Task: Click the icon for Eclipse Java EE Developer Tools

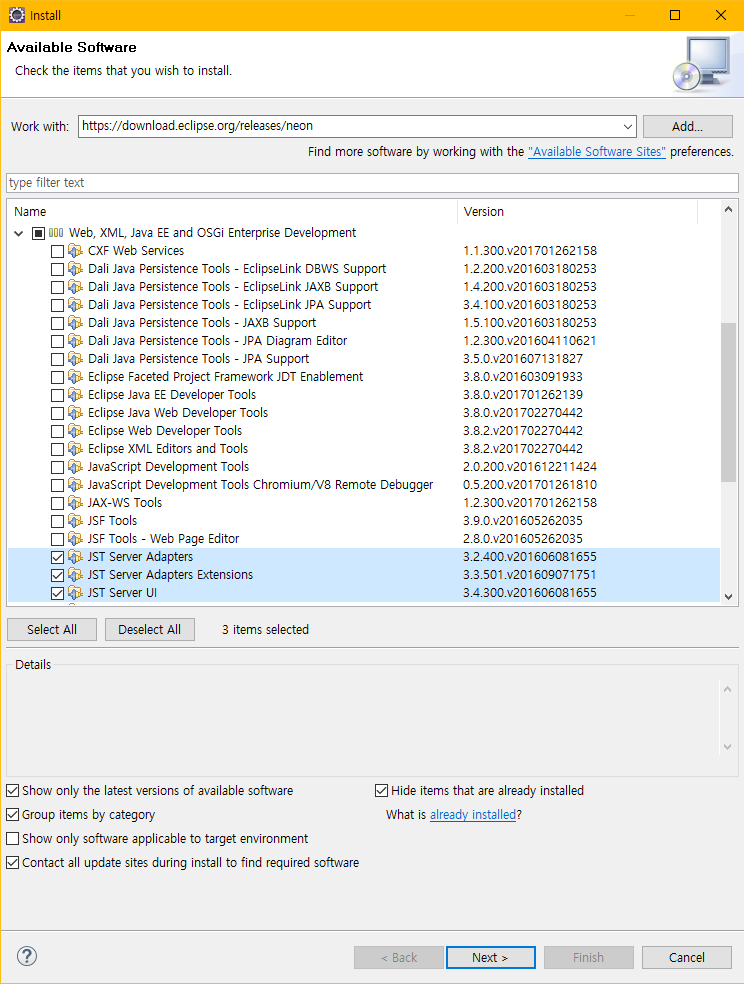Action: (75, 395)
